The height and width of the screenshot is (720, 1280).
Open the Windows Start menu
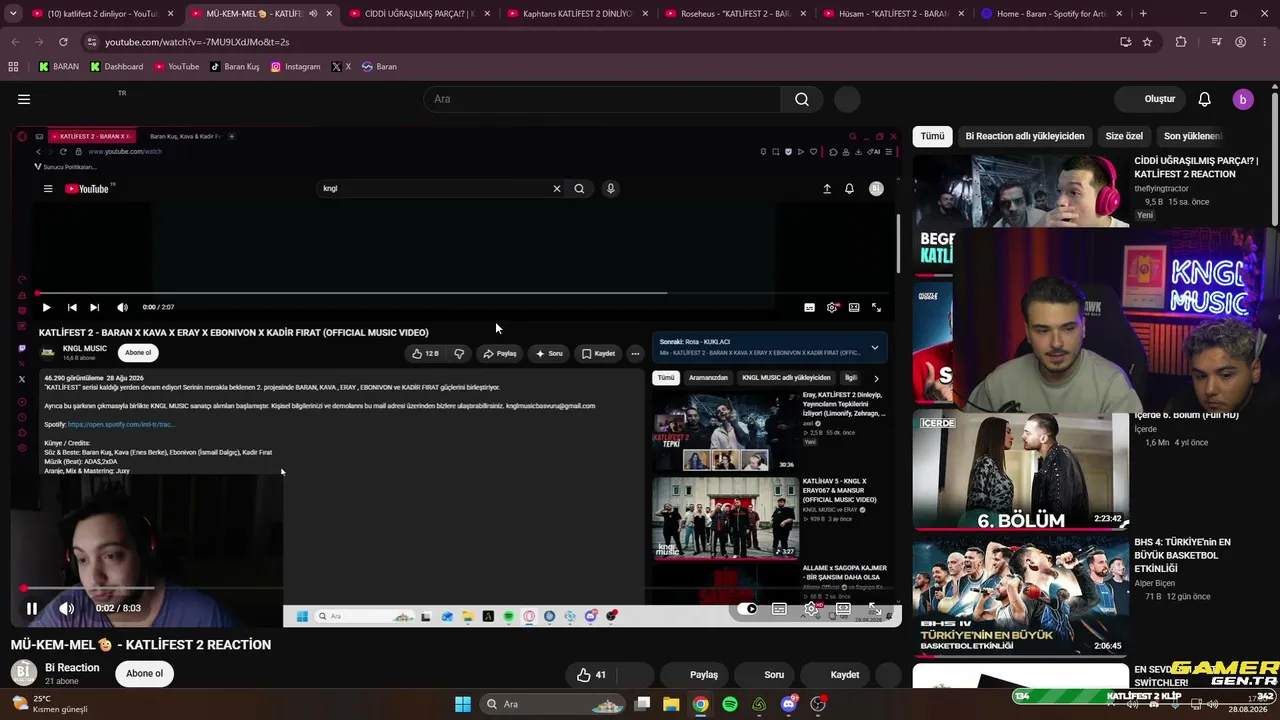click(x=463, y=704)
